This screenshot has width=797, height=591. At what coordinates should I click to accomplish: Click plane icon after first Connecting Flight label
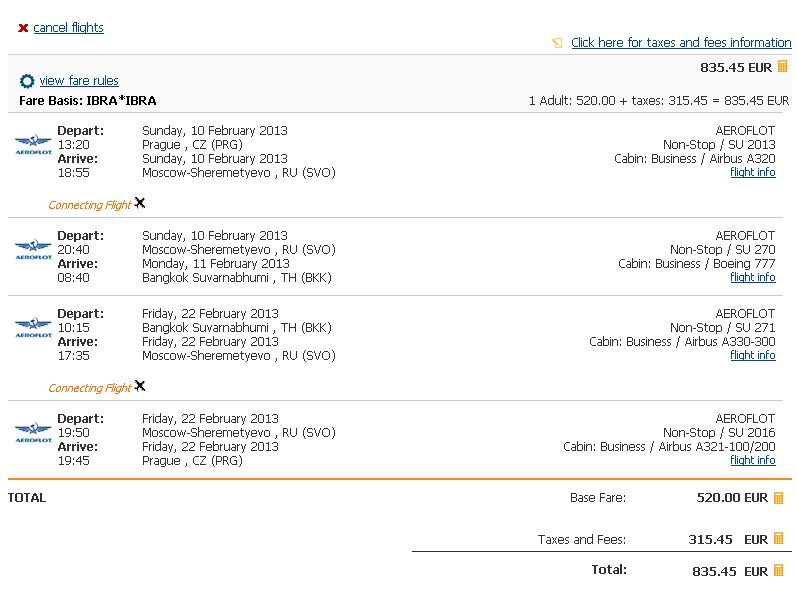click(x=140, y=203)
